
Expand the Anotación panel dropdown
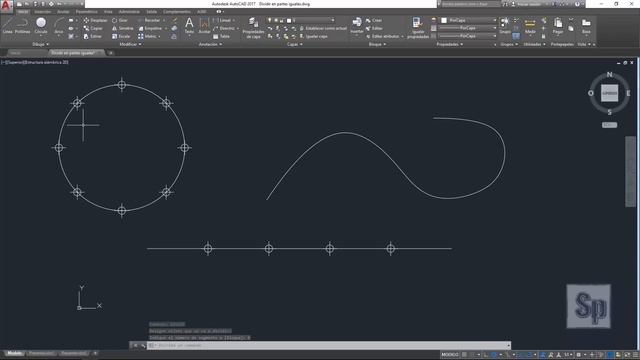[210, 44]
